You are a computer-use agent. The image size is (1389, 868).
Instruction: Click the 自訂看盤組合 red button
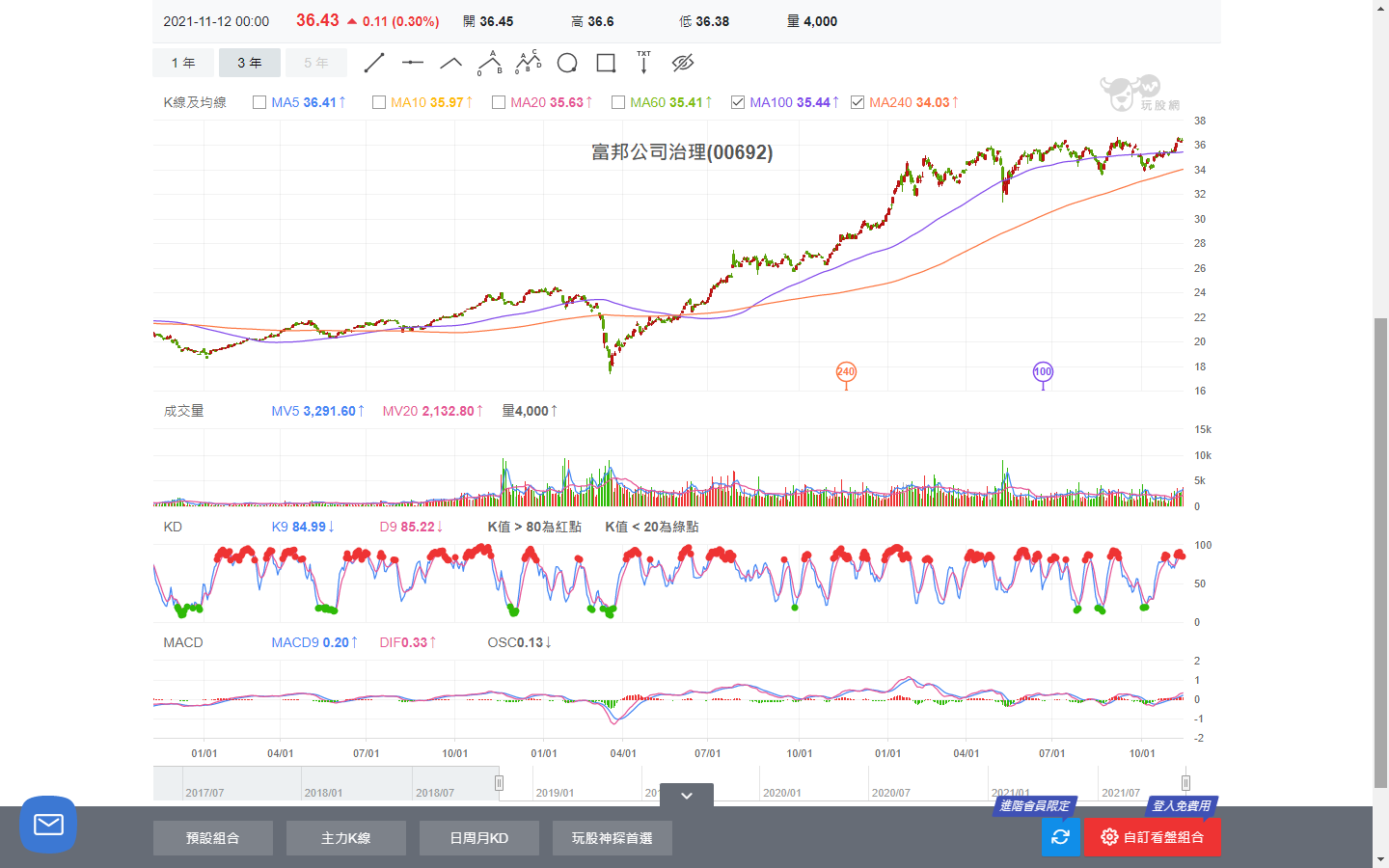click(x=1152, y=837)
